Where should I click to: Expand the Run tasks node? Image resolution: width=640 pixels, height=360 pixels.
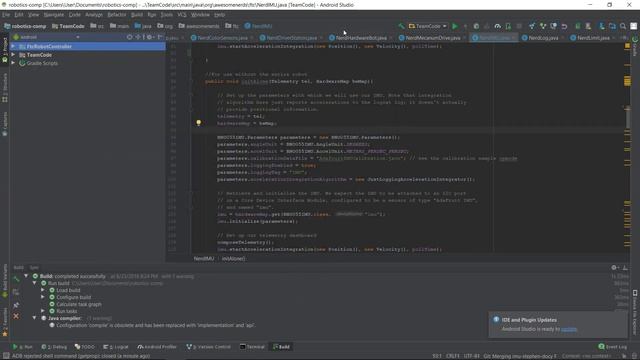43,311
